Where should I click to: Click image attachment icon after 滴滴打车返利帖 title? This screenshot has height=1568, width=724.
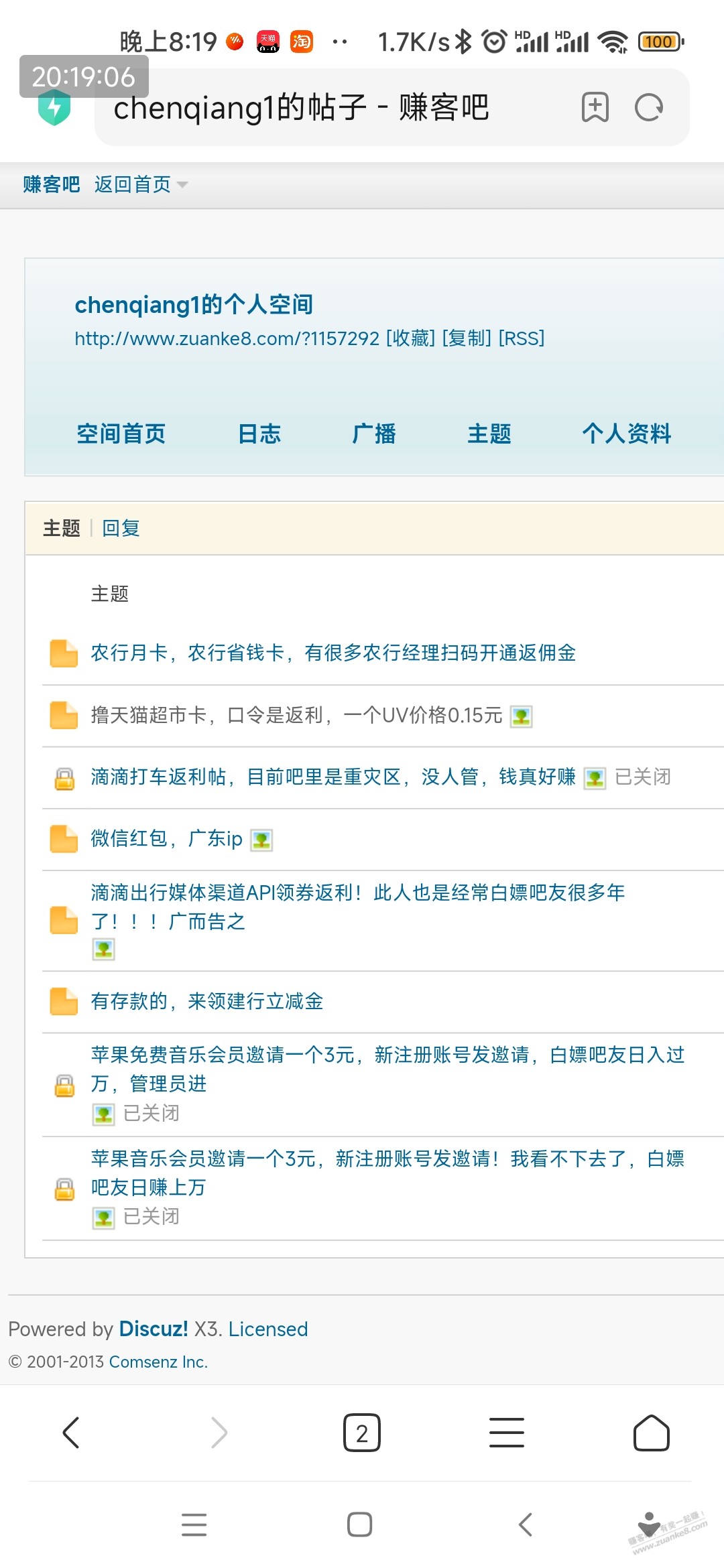click(x=595, y=778)
